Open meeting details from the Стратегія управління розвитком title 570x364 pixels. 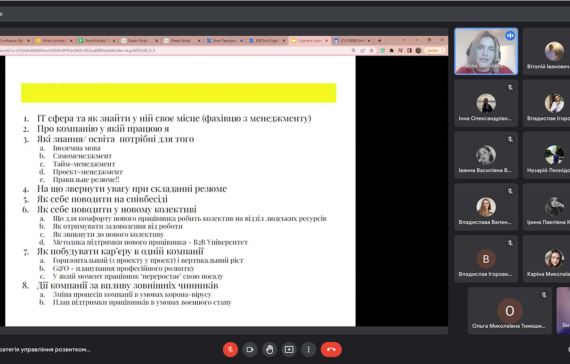45,349
